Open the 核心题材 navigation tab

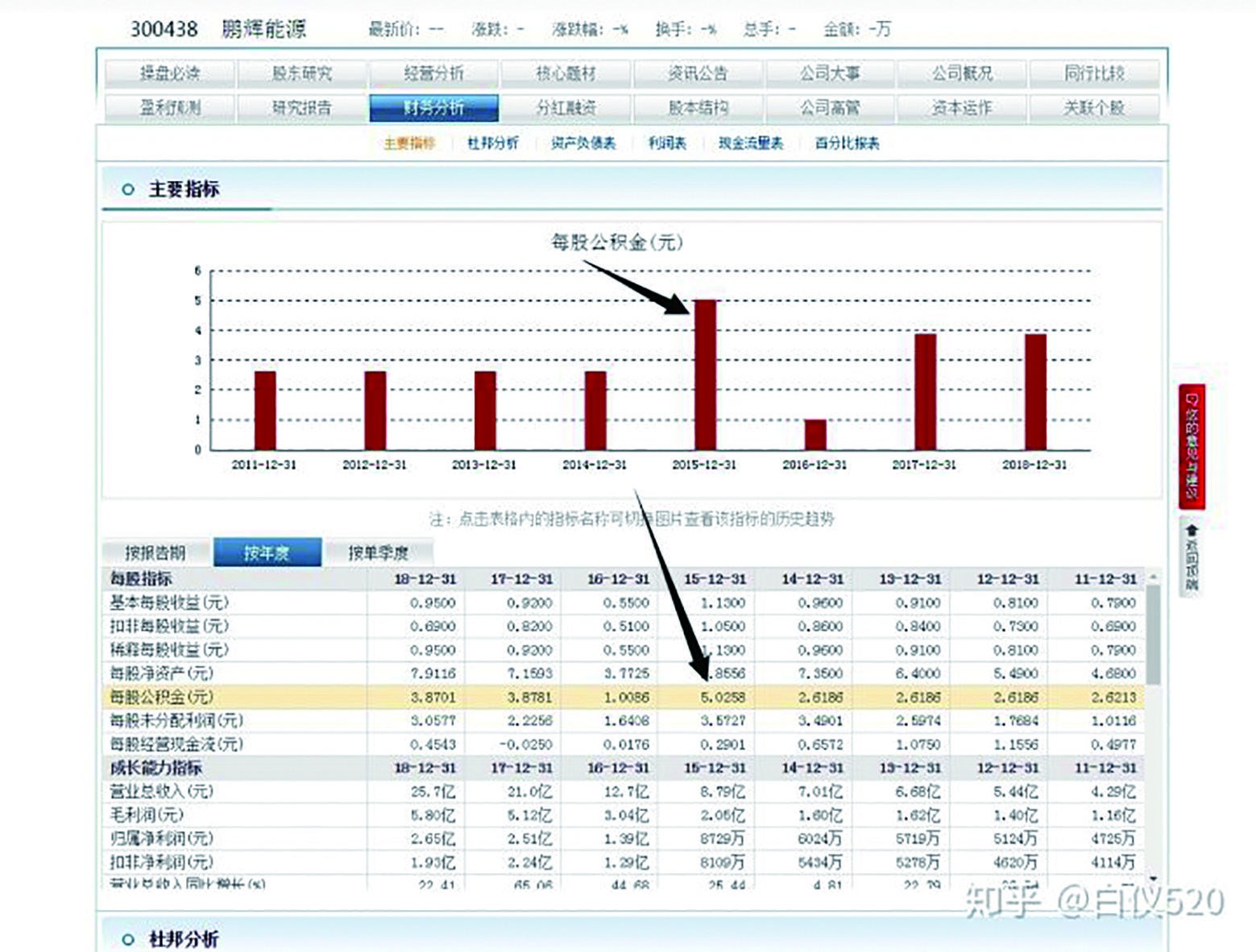click(564, 72)
